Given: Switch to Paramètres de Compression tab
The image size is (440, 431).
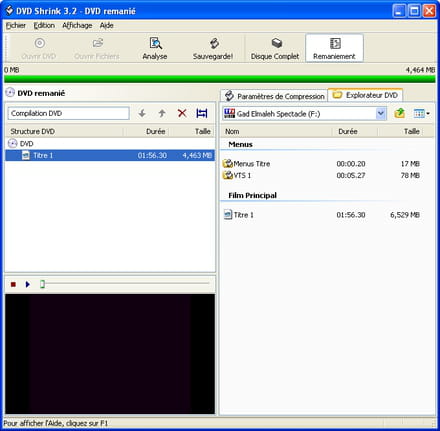Looking at the screenshot, I should (274, 96).
